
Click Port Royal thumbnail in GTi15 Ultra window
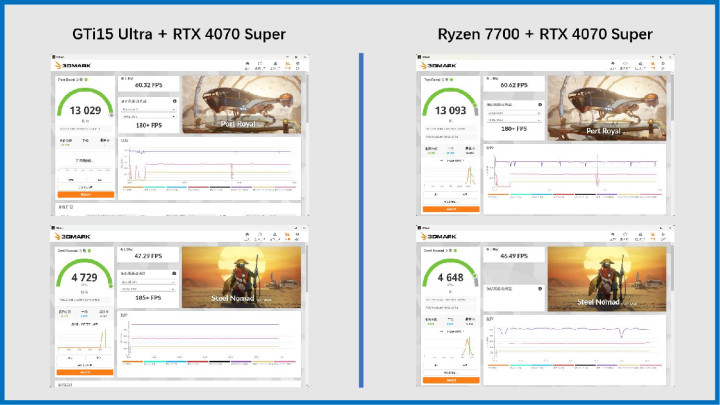click(x=242, y=105)
